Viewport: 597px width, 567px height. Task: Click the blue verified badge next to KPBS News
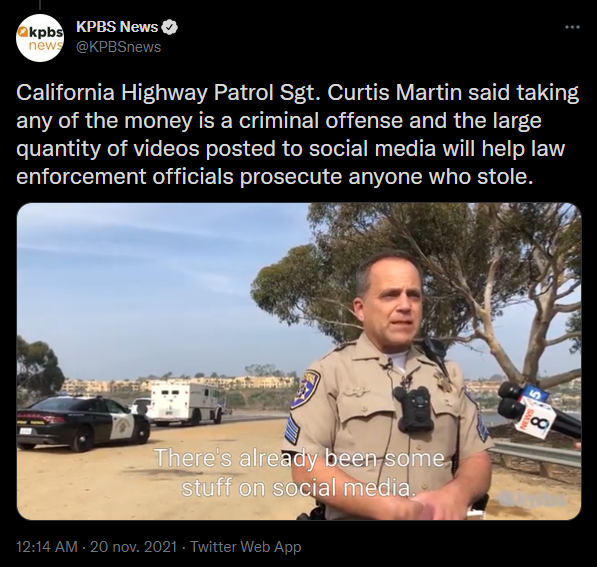click(x=170, y=27)
